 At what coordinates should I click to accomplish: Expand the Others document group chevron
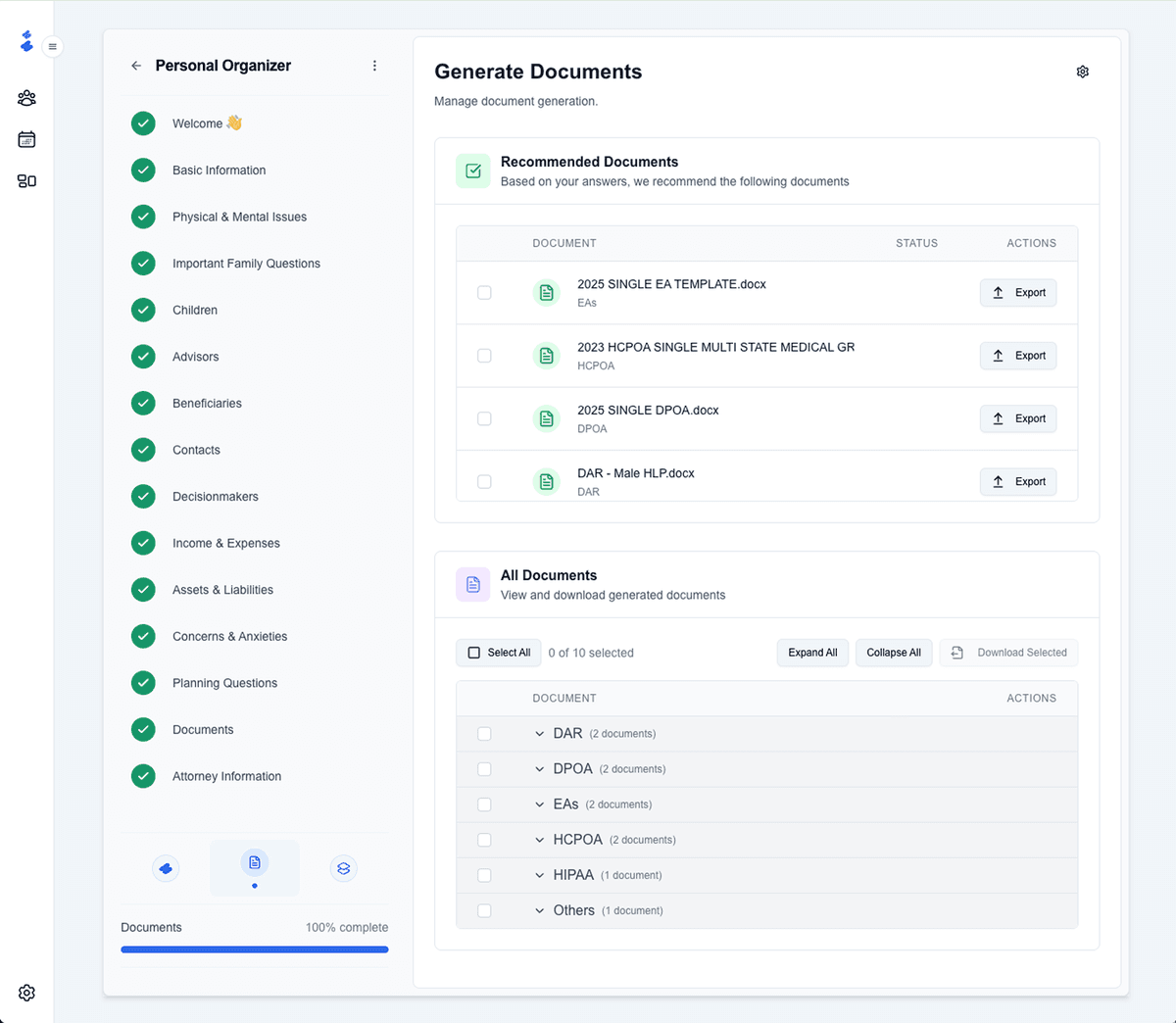pos(539,910)
